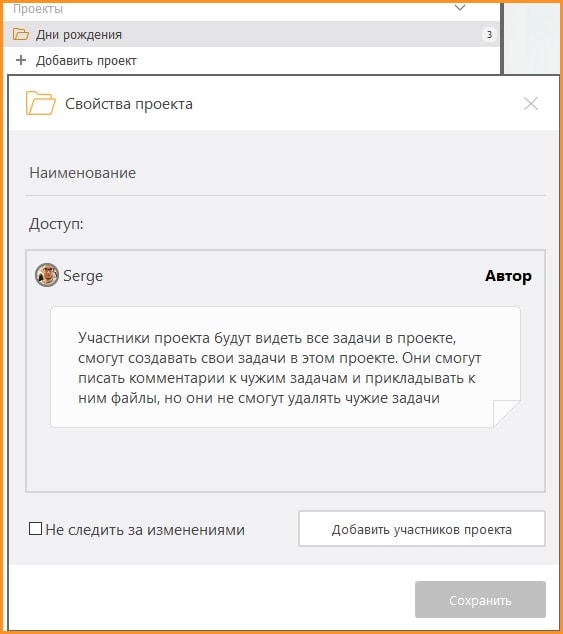Close the Свойства проекта dialog

(531, 104)
